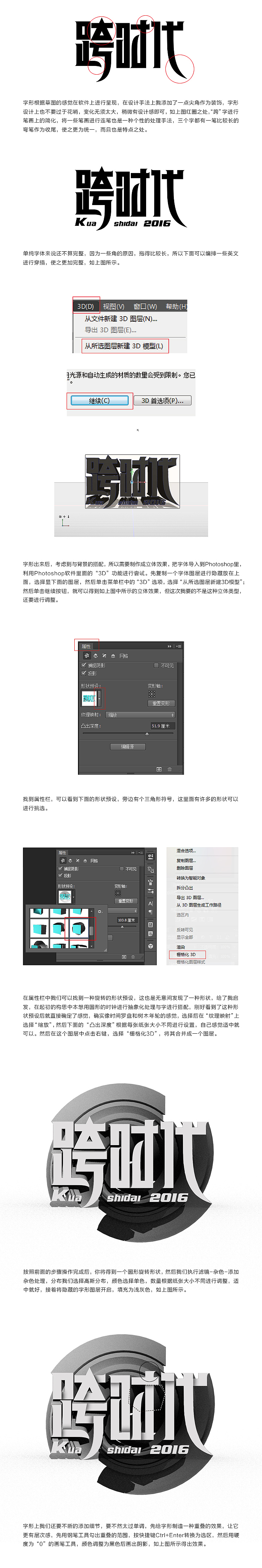Open the 窗口(W) menu
Viewport: 262px width, 1568px height.
(x=145, y=306)
